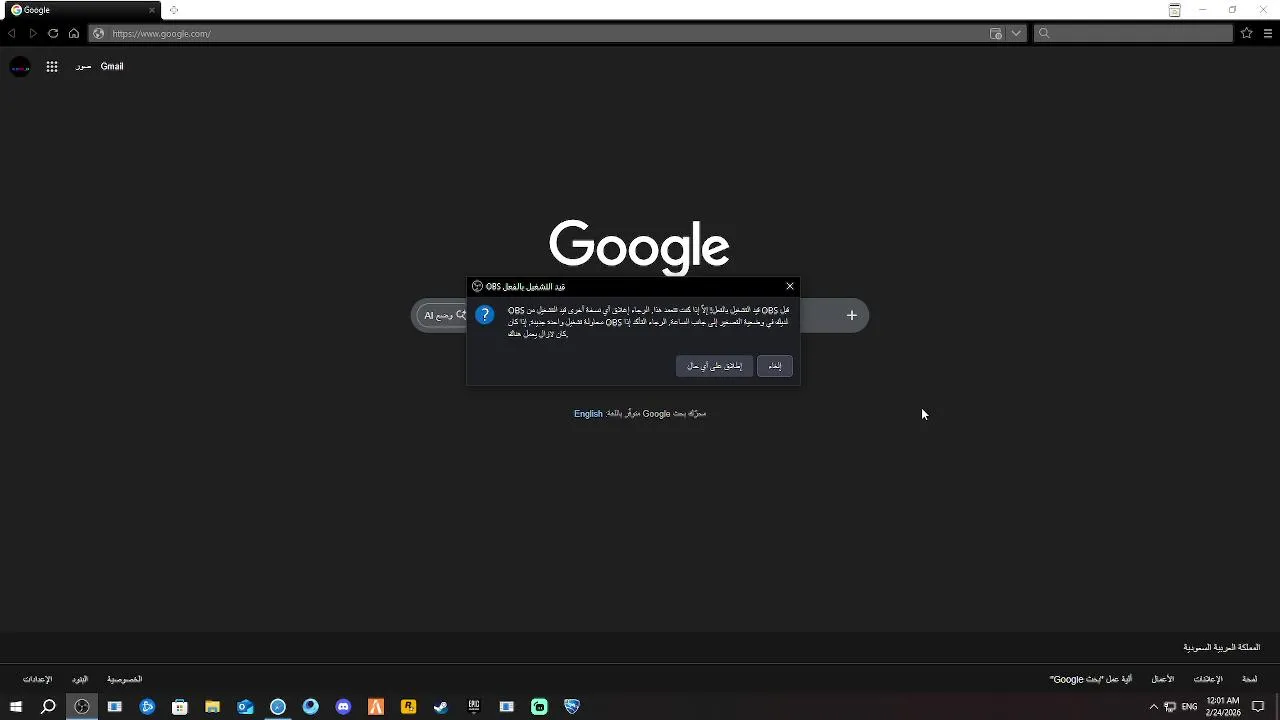Click the plus icon in the Google search bar
This screenshot has width=1280, height=720.
[x=852, y=315]
